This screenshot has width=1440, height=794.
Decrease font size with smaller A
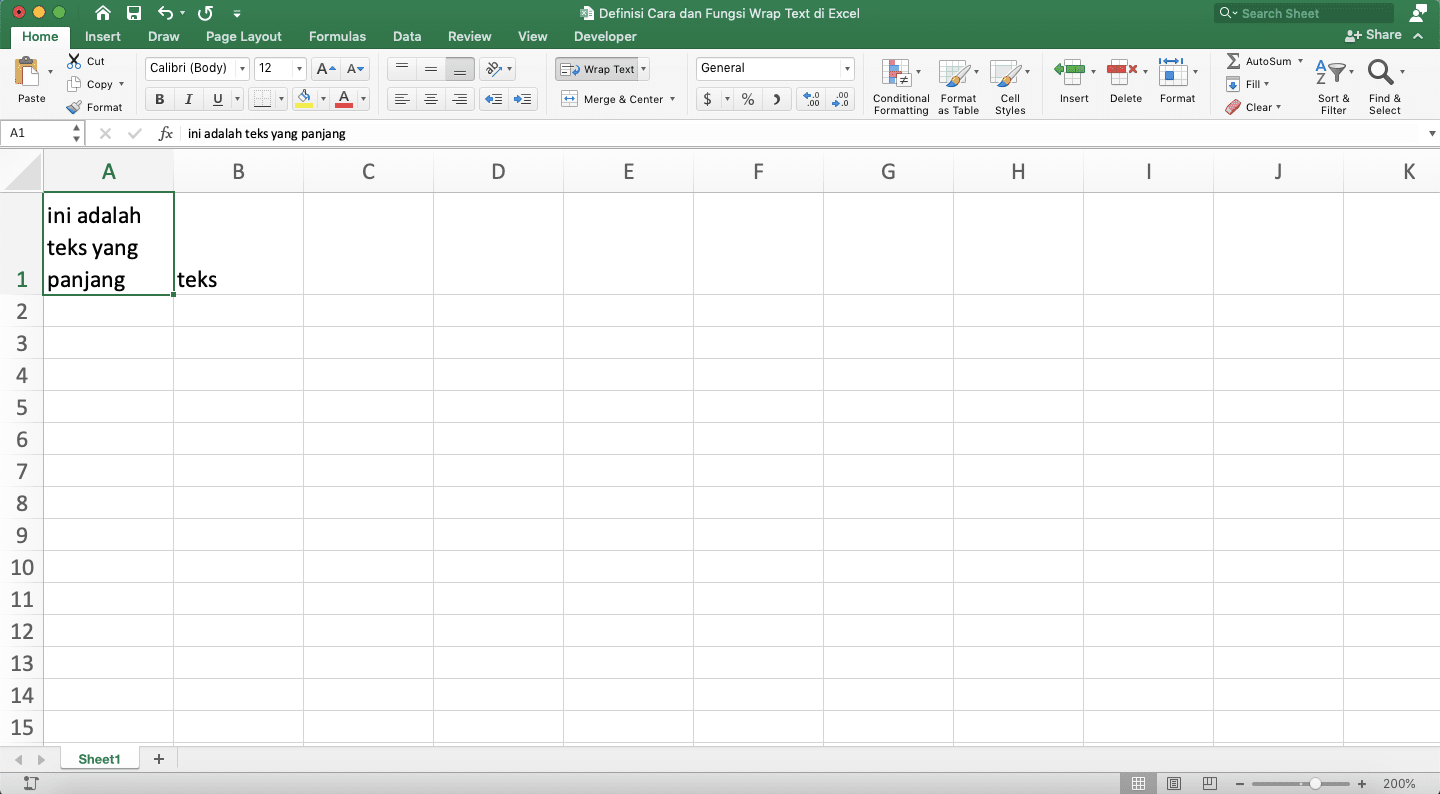(356, 69)
